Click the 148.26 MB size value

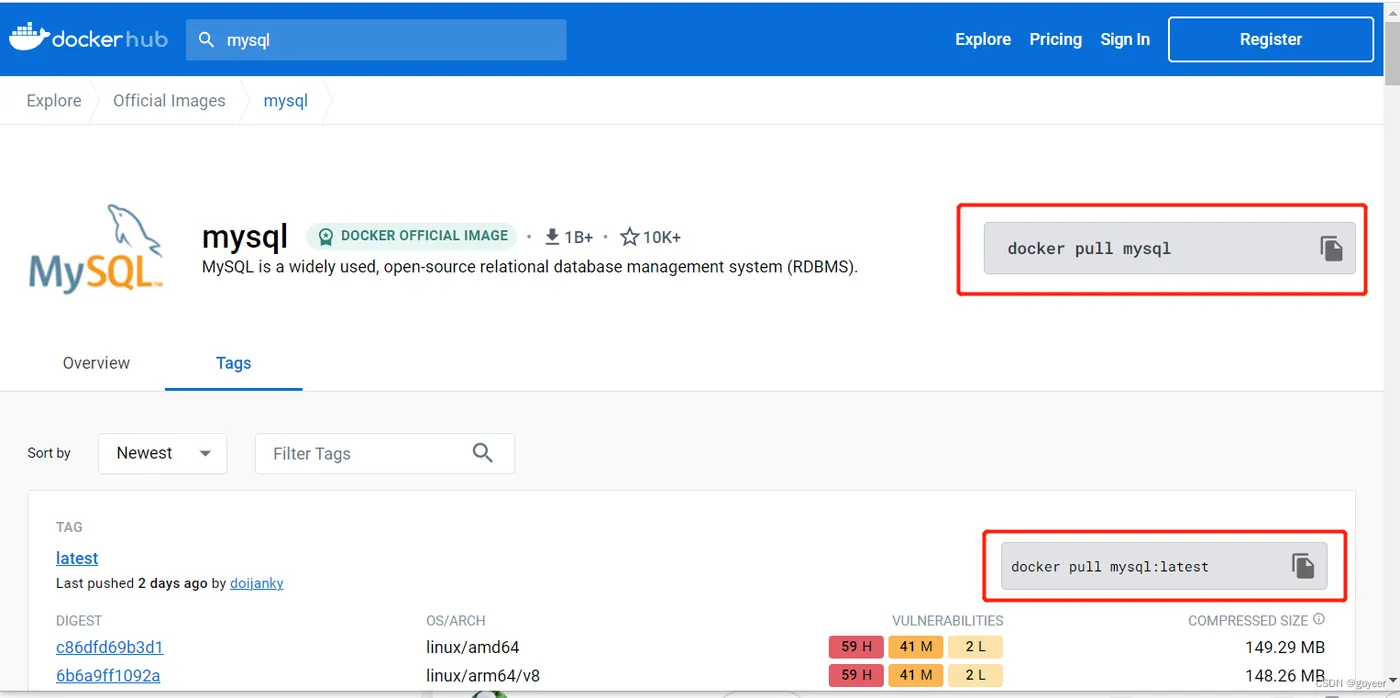coord(1285,675)
